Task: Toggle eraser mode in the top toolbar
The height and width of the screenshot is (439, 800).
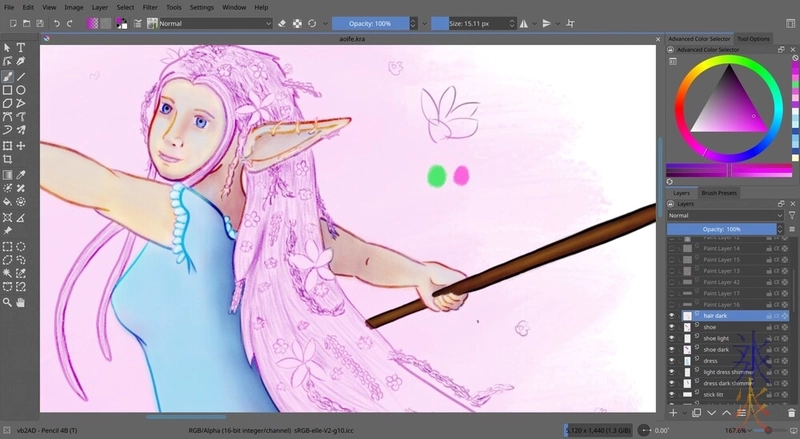Action: (x=282, y=22)
